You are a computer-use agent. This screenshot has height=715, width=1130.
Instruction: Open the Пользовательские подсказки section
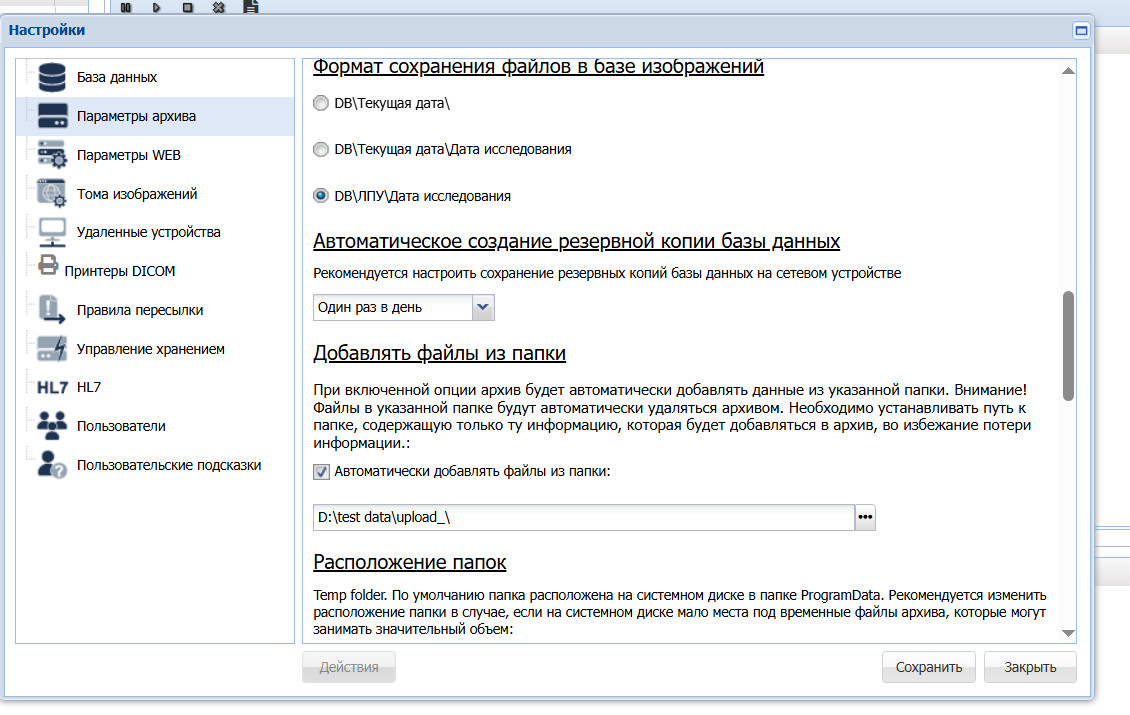pyautogui.click(x=169, y=465)
